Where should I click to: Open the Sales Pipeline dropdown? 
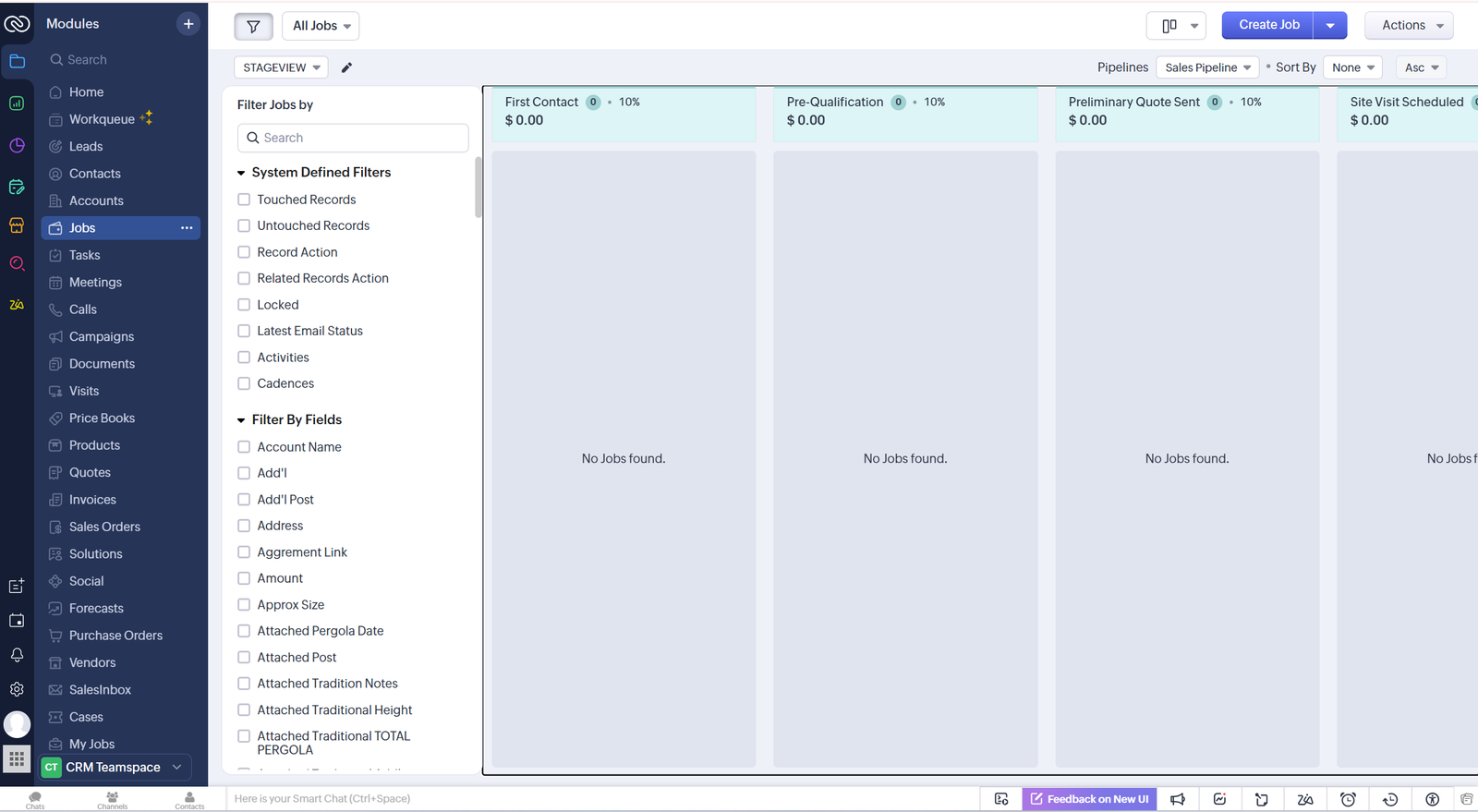[1207, 67]
